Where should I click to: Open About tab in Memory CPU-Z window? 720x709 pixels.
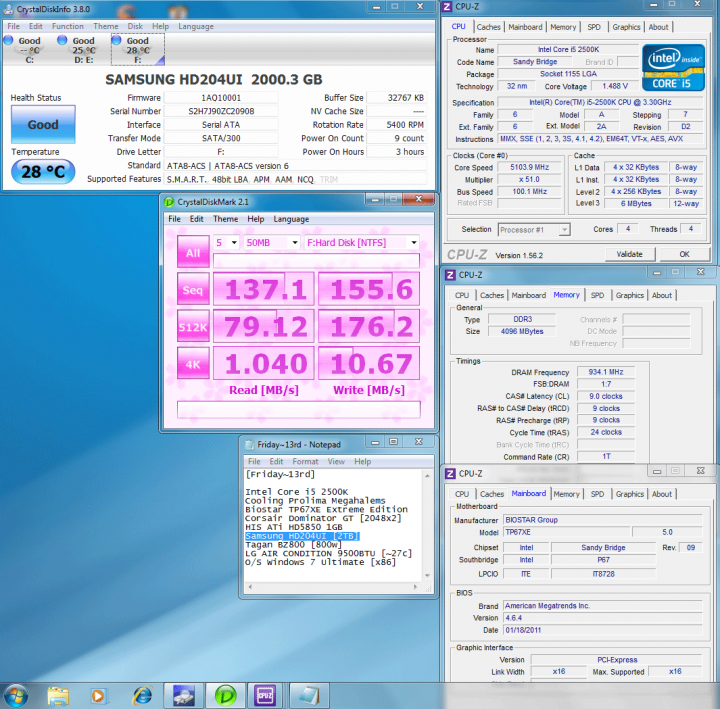tap(662, 295)
